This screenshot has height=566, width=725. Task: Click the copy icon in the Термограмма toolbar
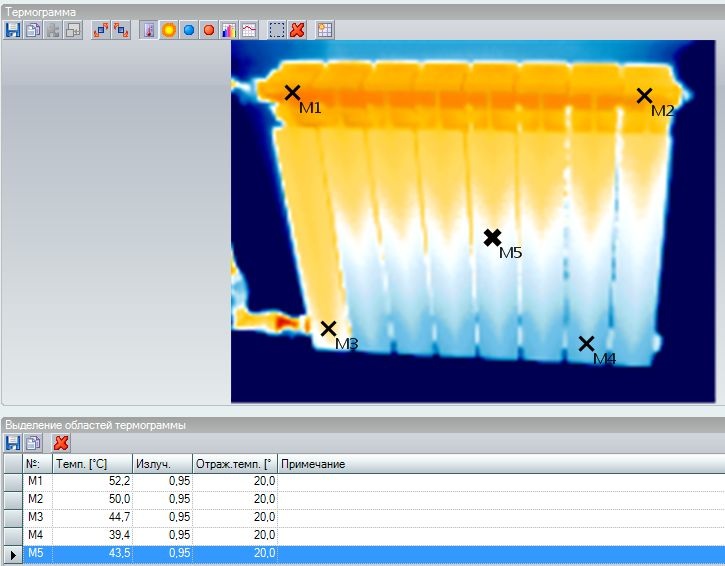pos(32,30)
